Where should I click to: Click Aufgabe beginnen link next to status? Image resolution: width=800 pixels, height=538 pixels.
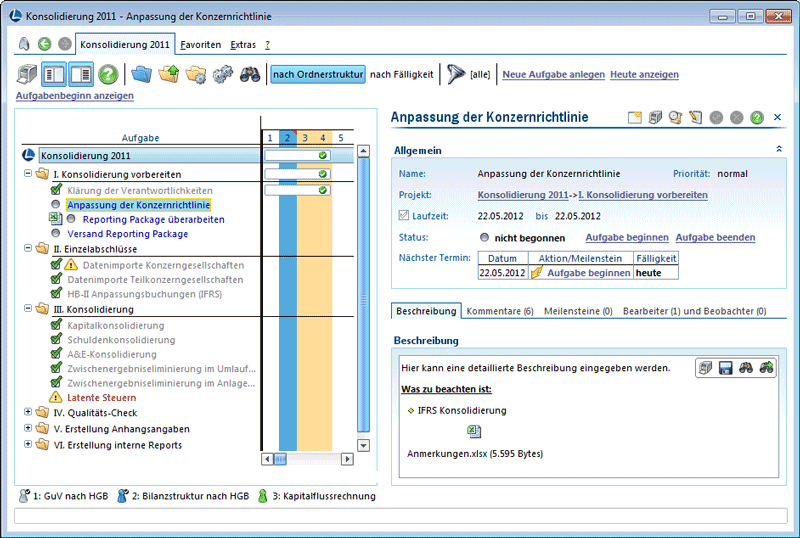click(627, 237)
